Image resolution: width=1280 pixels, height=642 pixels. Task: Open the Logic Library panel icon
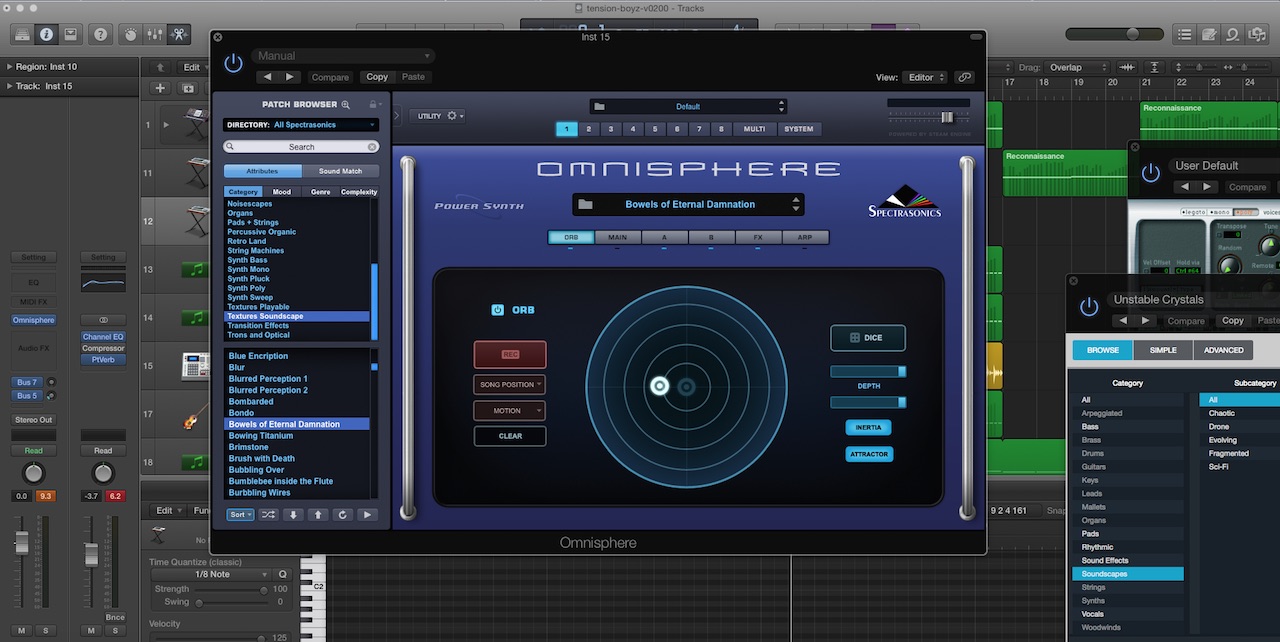pos(22,34)
